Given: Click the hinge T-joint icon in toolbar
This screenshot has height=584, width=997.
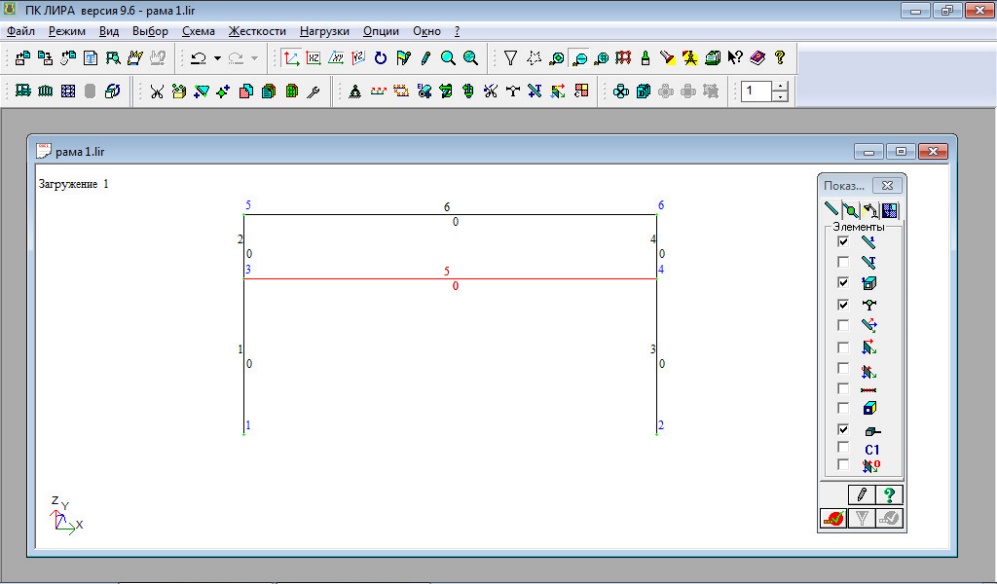Looking at the screenshot, I should pyautogui.click(x=512, y=92).
